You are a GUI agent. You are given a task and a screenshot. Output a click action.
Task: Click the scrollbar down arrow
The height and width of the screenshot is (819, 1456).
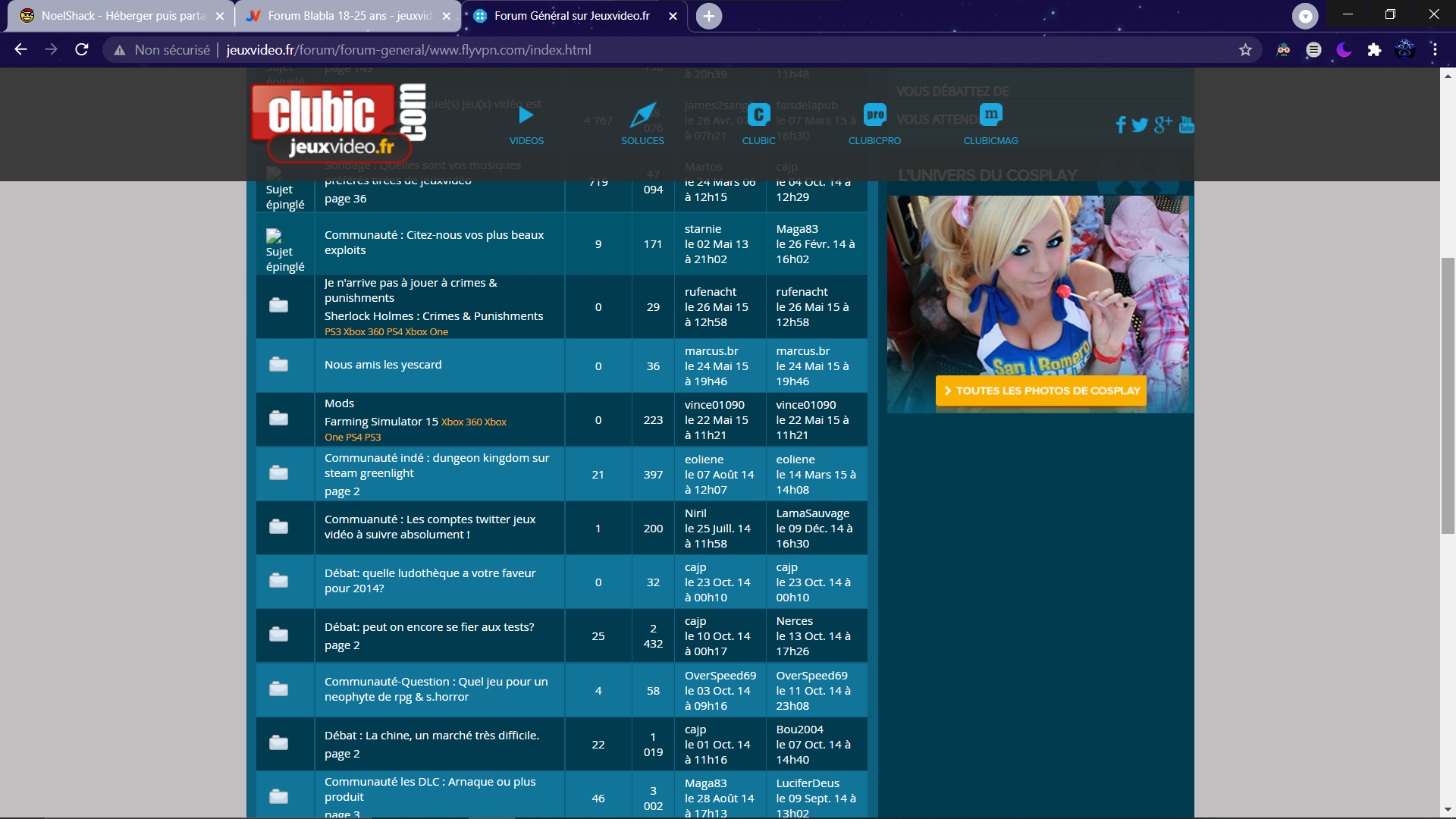(1448, 810)
